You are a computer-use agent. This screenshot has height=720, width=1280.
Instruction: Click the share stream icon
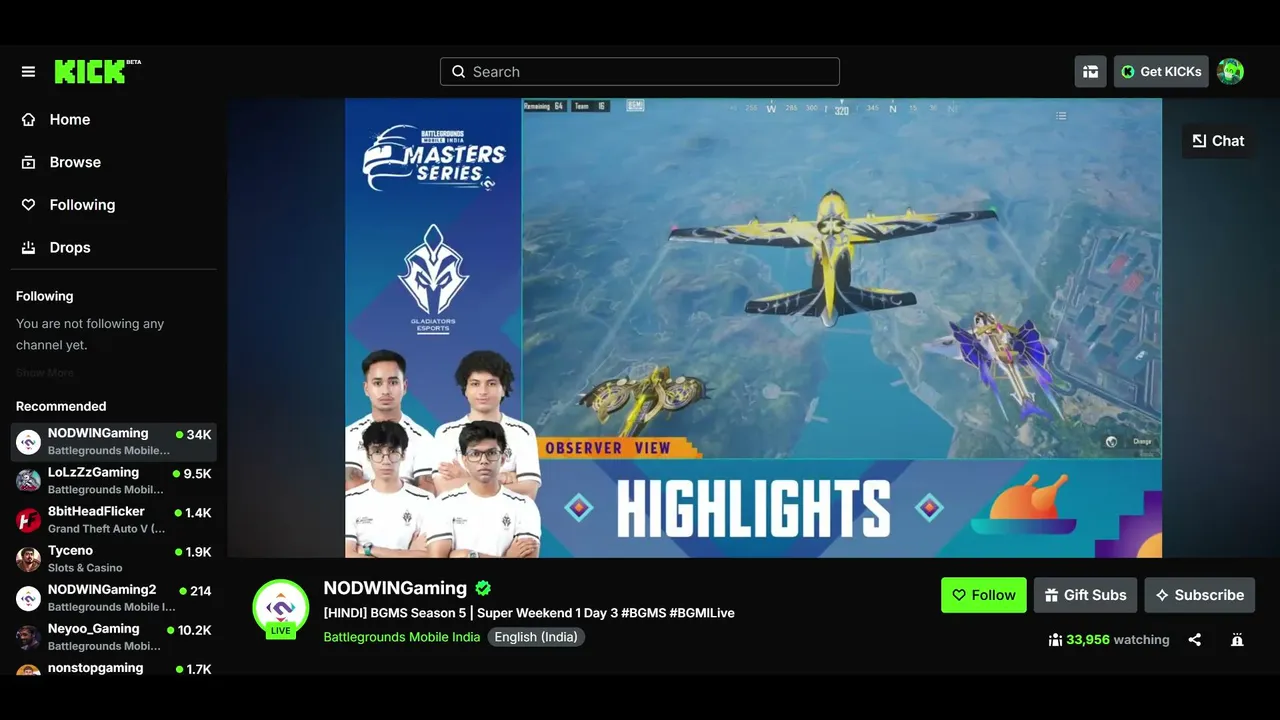[x=1194, y=640]
